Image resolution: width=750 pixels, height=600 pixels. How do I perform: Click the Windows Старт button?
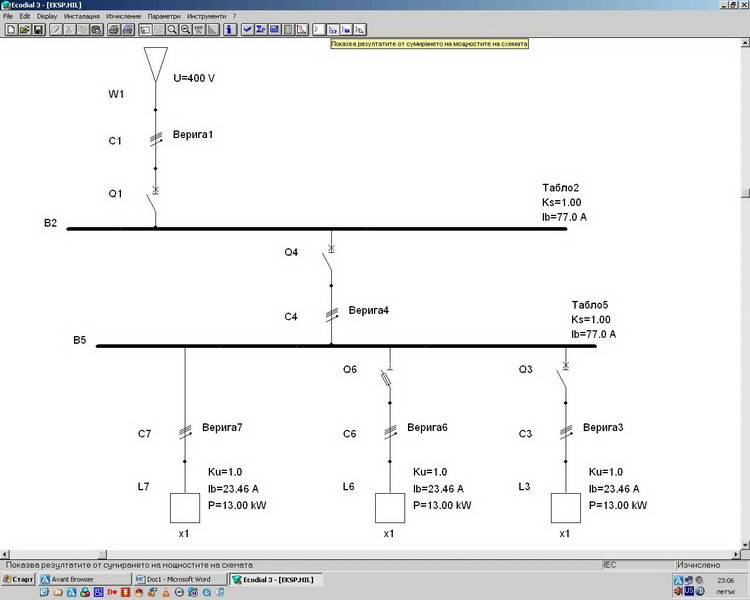18,579
